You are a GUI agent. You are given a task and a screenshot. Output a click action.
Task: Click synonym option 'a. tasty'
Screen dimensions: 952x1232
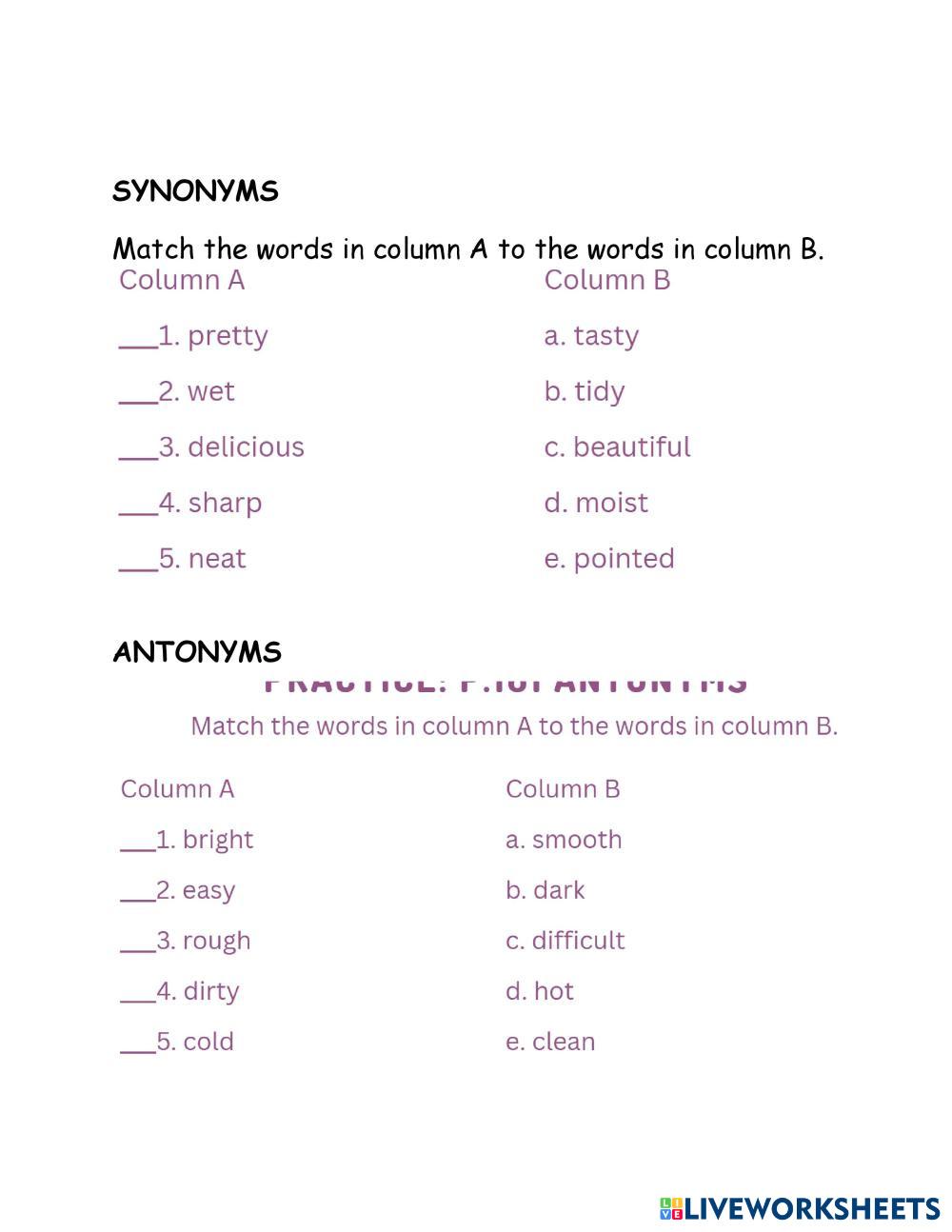point(591,336)
